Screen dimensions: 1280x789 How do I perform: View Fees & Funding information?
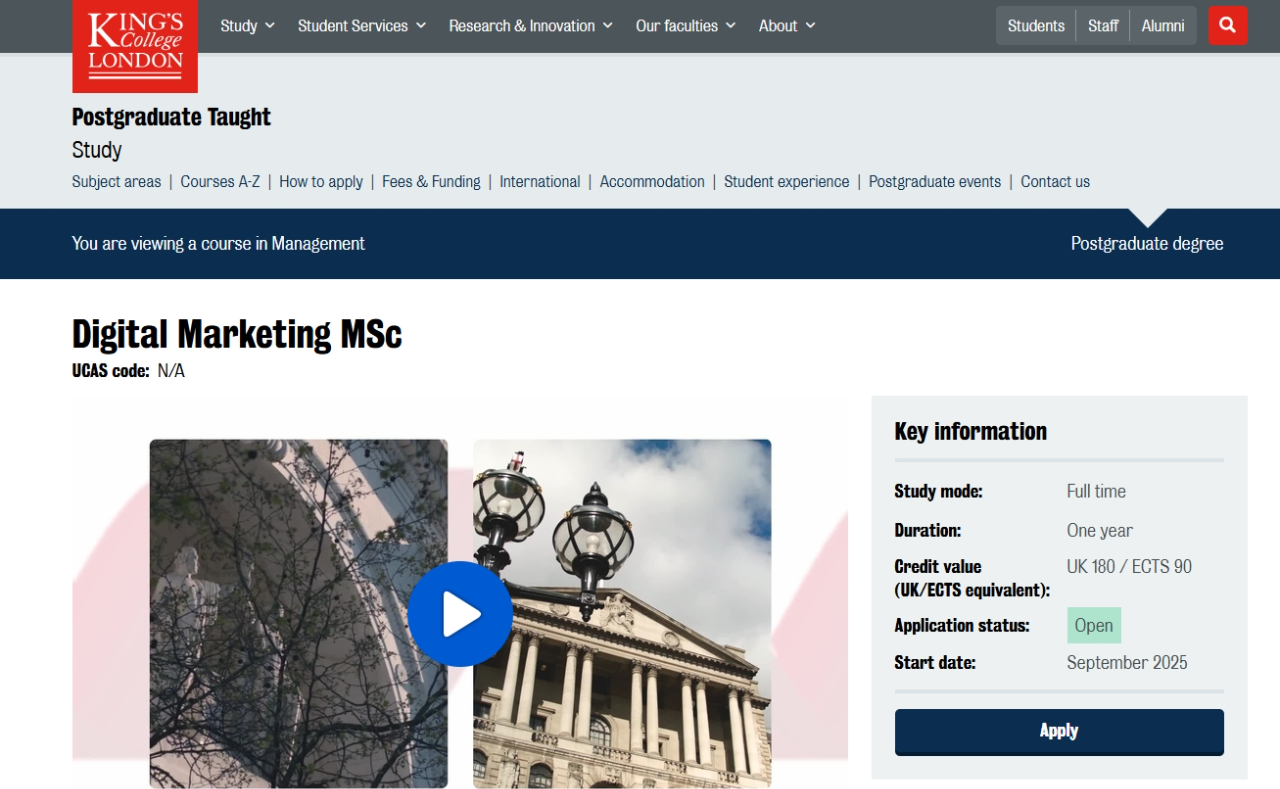[x=431, y=182]
